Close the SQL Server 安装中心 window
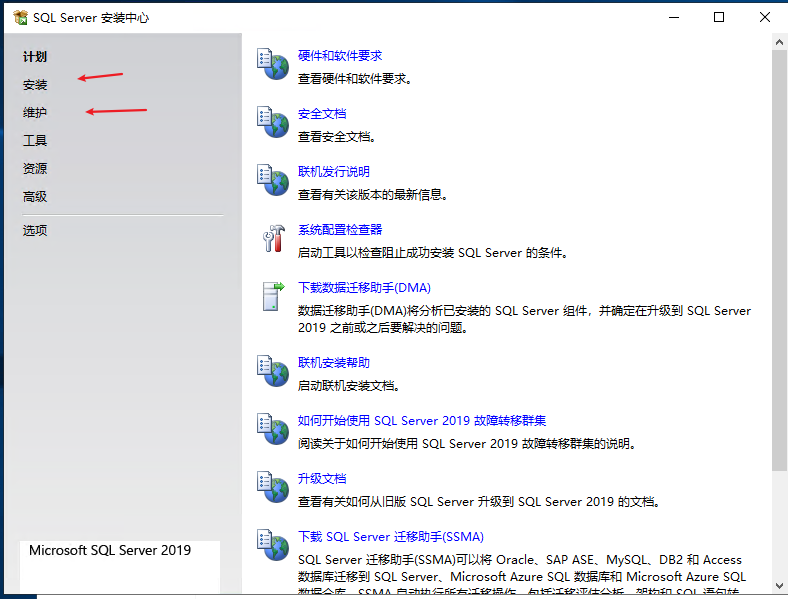Image resolution: width=788 pixels, height=599 pixels. (x=765, y=17)
